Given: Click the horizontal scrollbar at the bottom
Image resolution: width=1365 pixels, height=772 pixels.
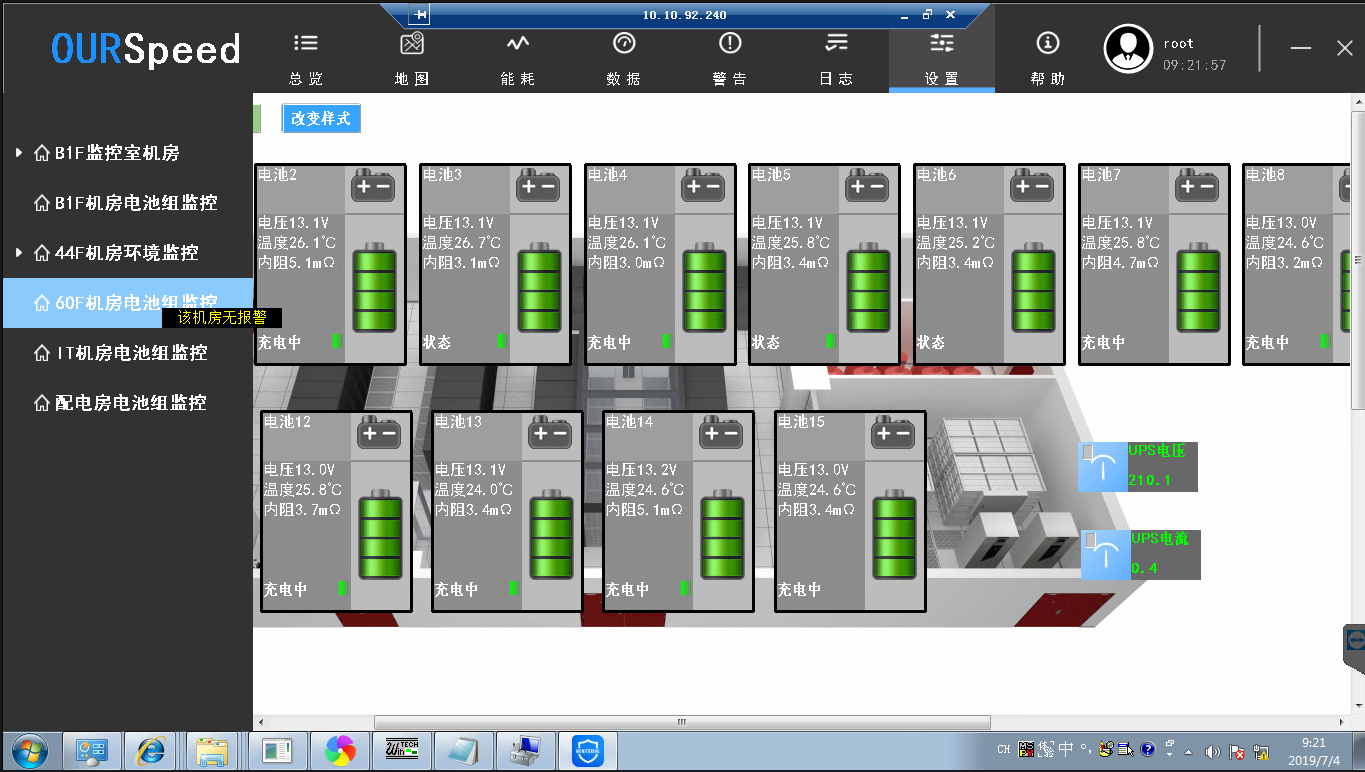Looking at the screenshot, I should [x=682, y=722].
